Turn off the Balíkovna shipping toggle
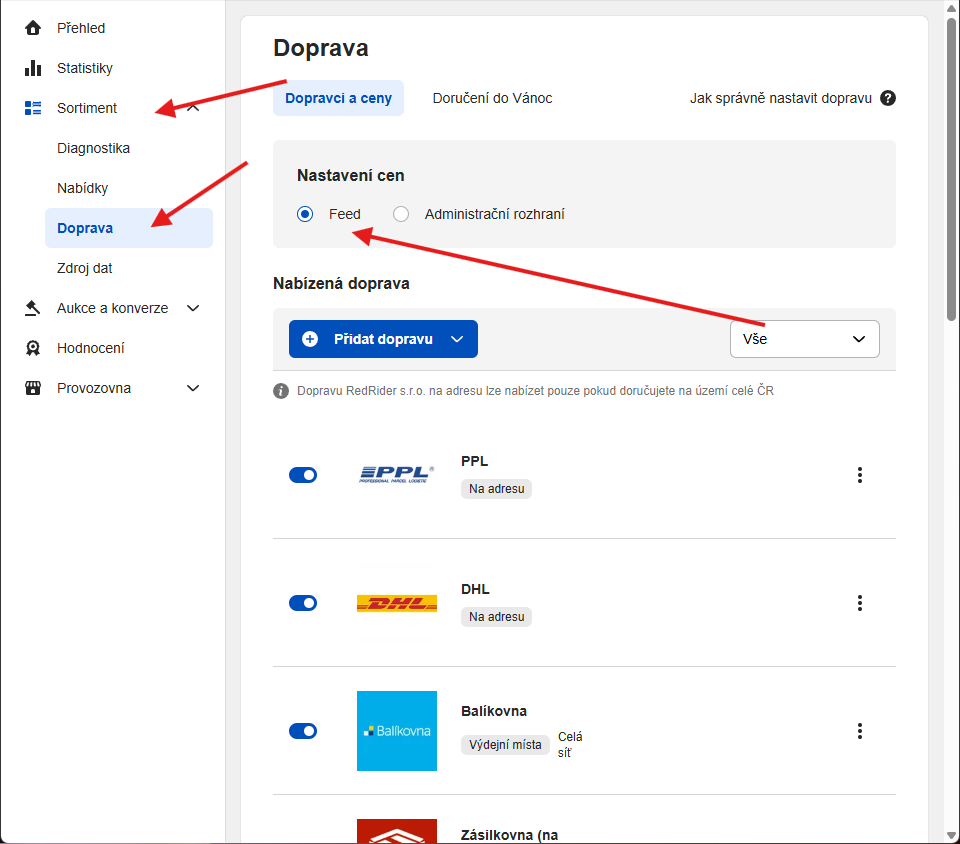The height and width of the screenshot is (844, 960). pos(303,731)
